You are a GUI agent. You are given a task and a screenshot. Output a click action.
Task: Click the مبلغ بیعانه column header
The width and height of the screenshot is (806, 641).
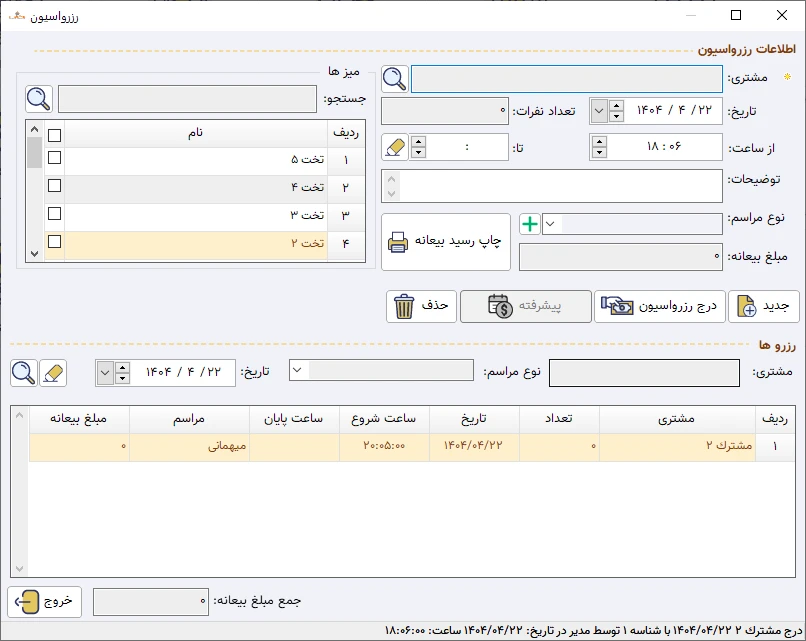pyautogui.click(x=79, y=419)
